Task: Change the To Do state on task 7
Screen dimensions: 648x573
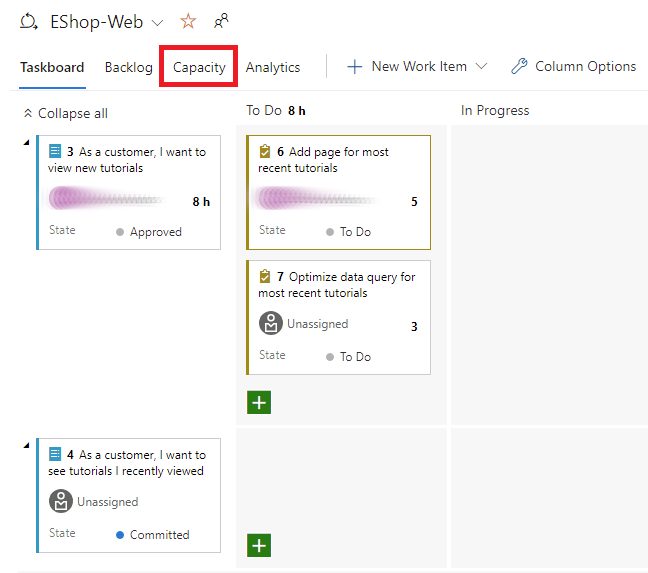Action: pyautogui.click(x=354, y=357)
